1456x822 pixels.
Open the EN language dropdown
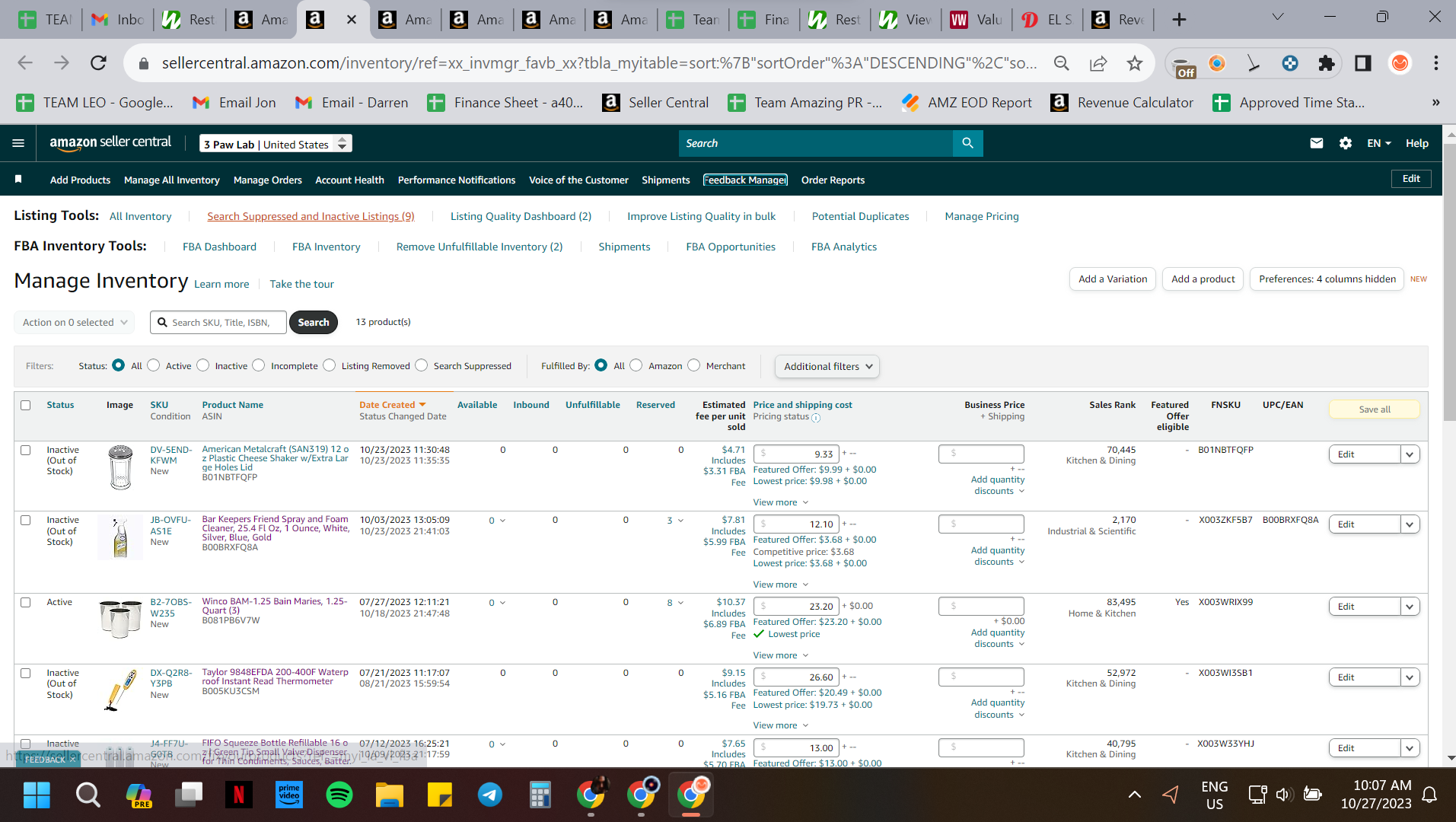pyautogui.click(x=1378, y=143)
